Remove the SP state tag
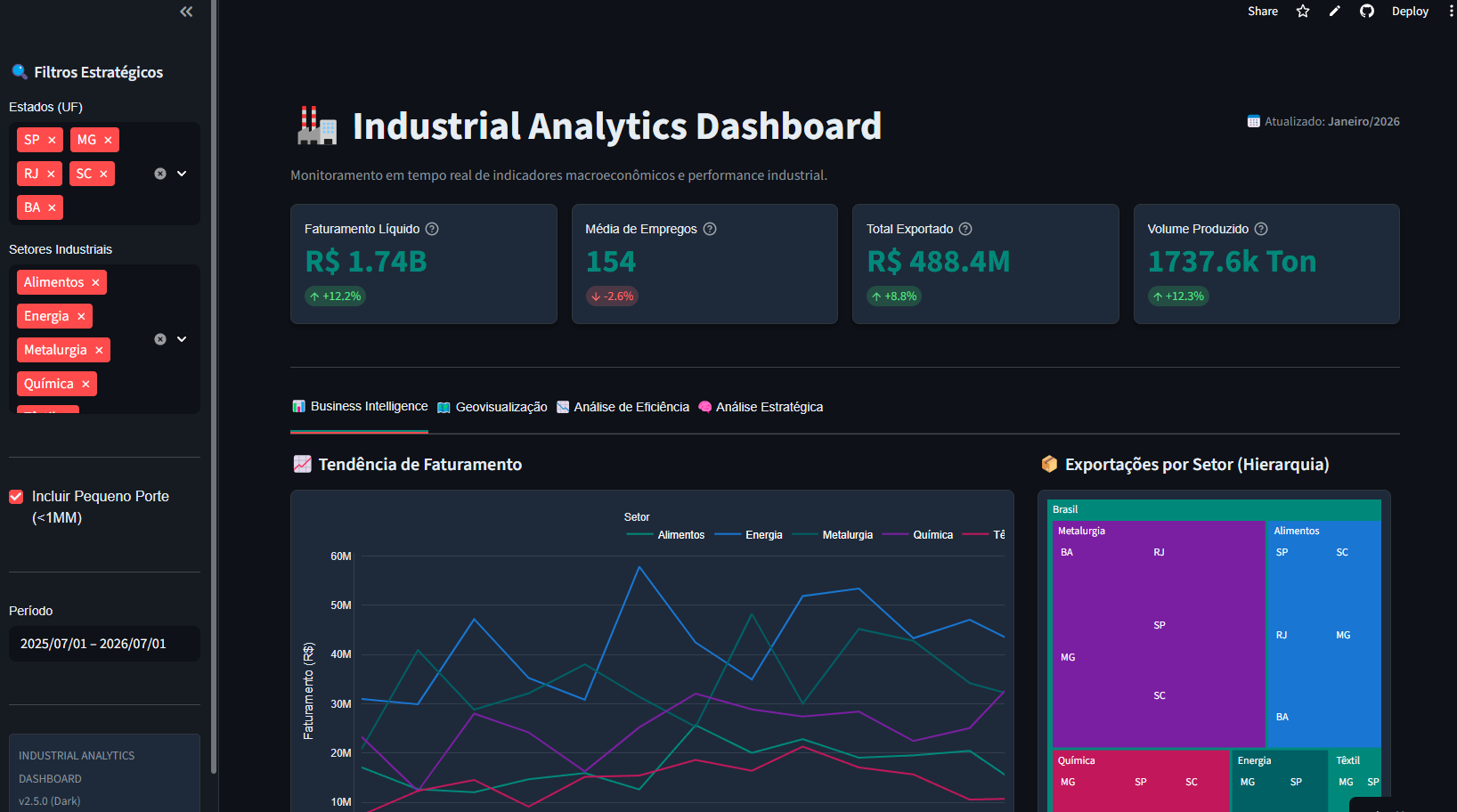This screenshot has height=812, width=1457. [x=52, y=140]
